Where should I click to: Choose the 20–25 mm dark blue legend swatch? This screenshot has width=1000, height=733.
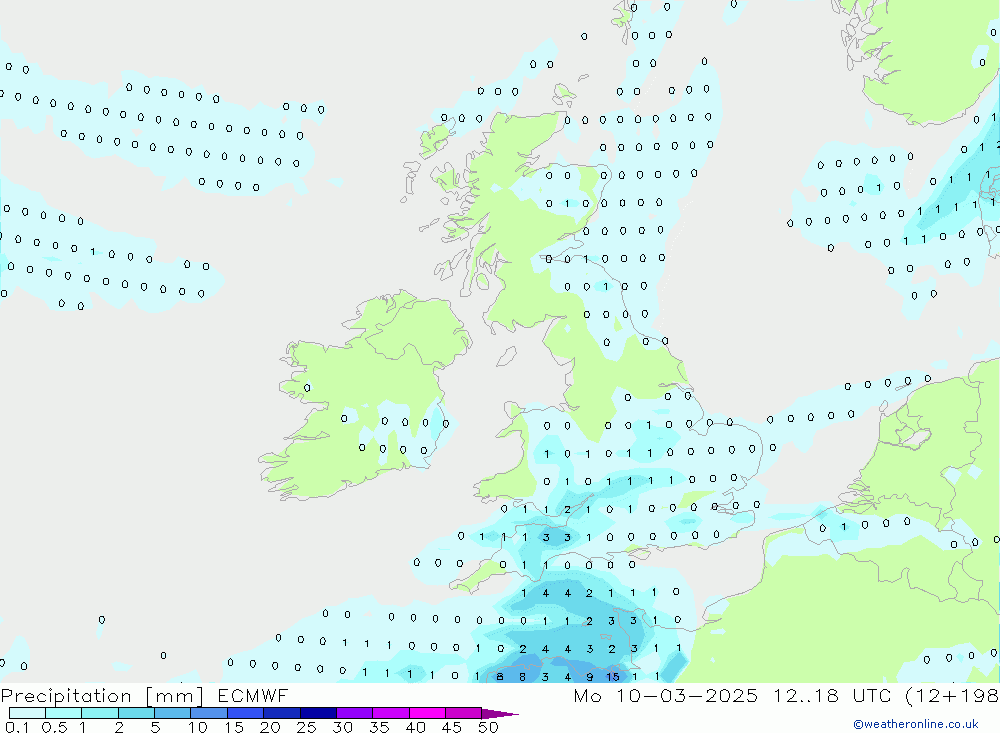[281, 713]
